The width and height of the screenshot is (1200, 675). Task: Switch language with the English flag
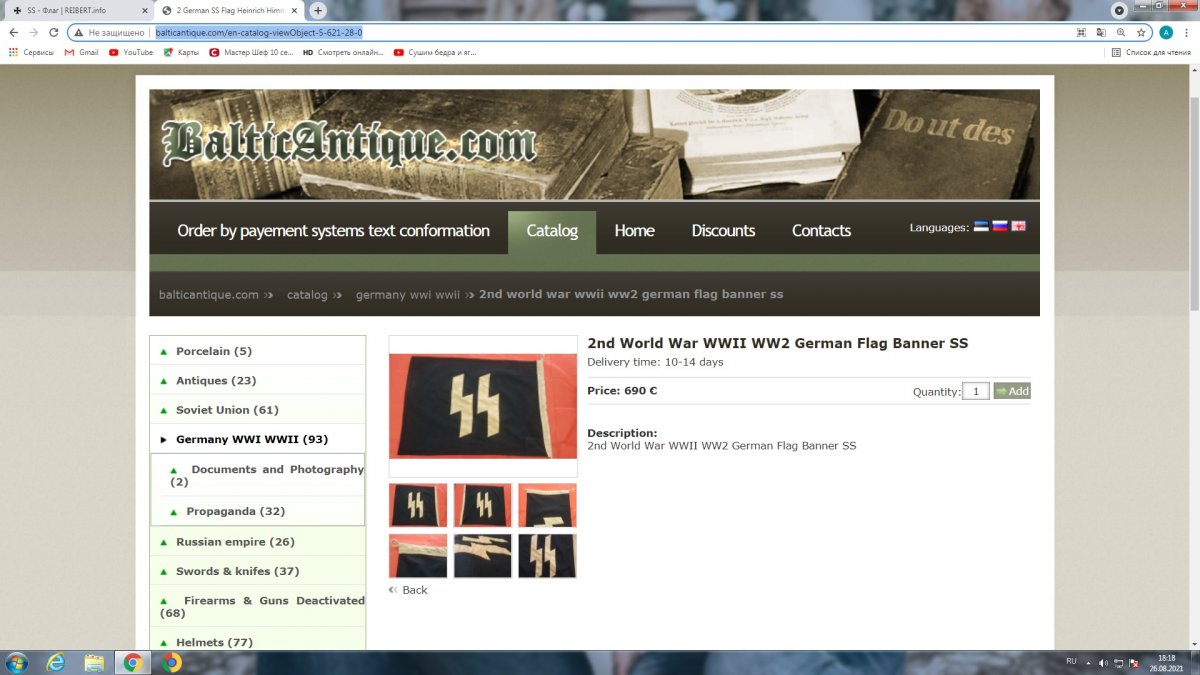click(x=1018, y=226)
